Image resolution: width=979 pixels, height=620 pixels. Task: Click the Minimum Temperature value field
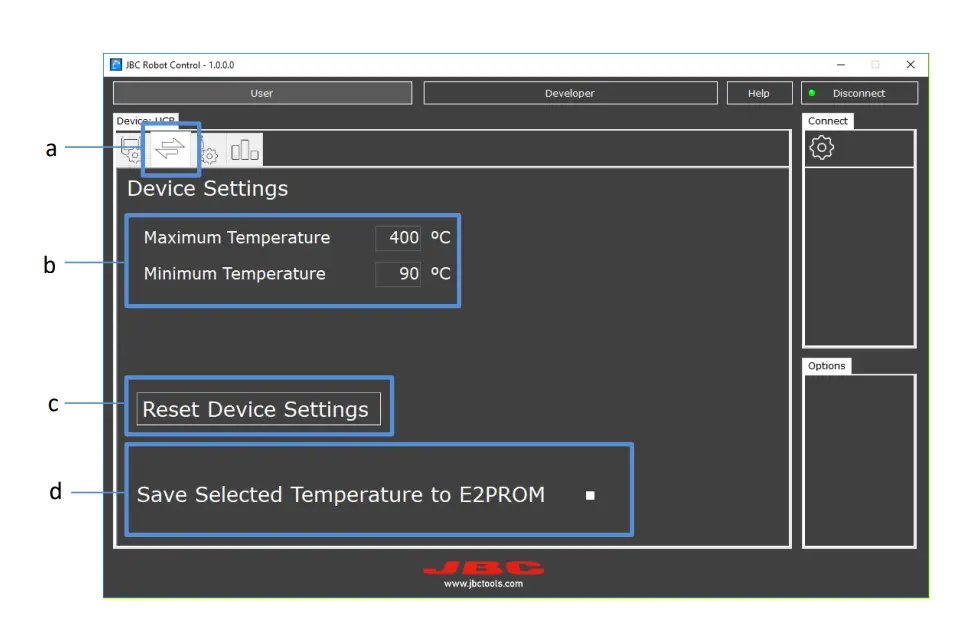click(397, 273)
